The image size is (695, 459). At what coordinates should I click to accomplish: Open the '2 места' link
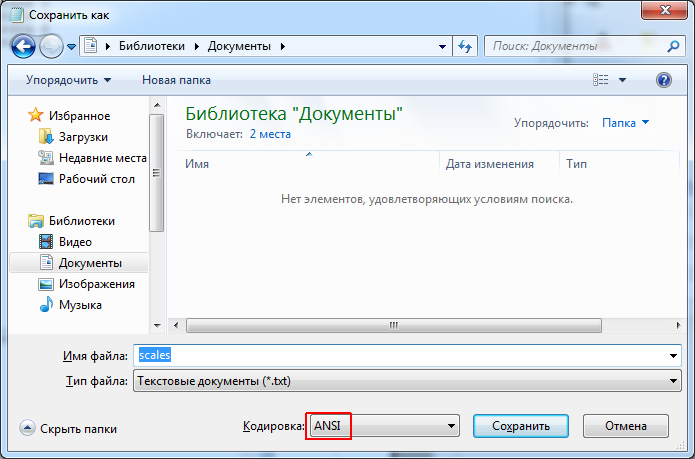tap(270, 133)
